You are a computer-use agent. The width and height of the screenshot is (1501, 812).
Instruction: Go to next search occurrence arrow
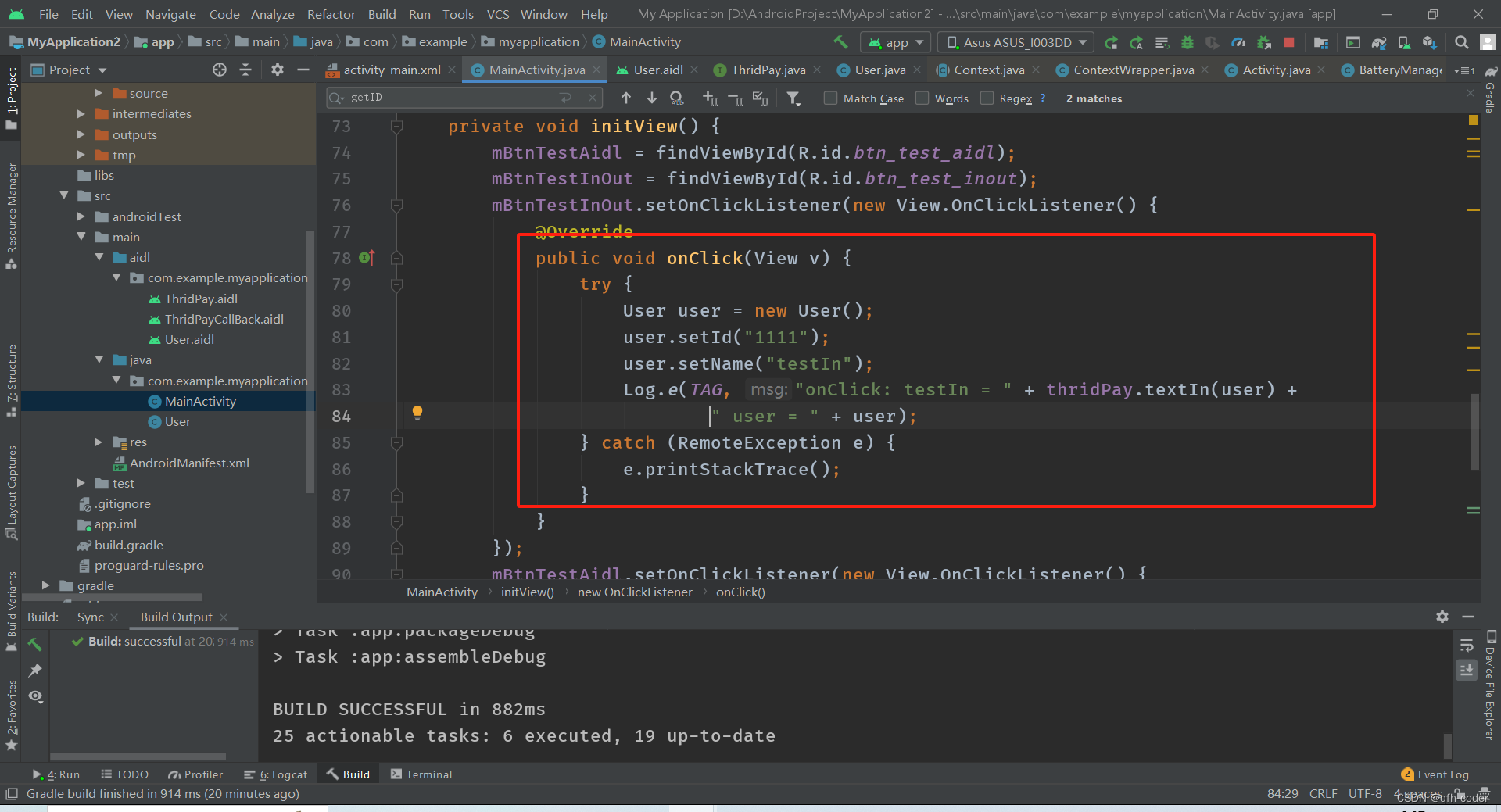[x=651, y=98]
